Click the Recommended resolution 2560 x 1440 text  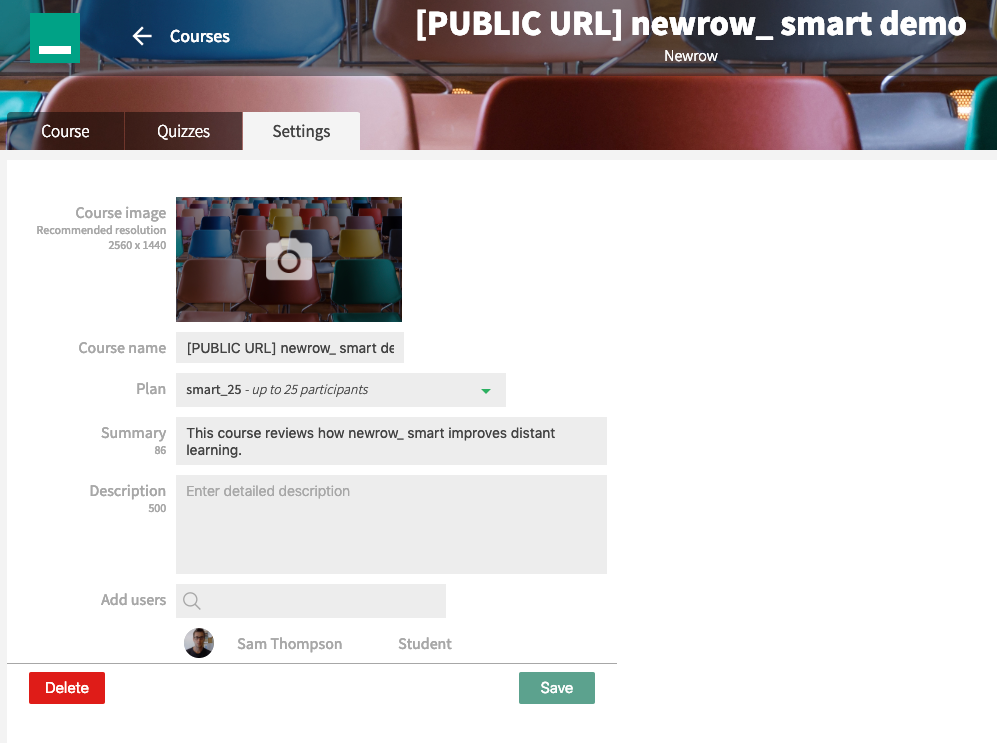click(x=101, y=238)
